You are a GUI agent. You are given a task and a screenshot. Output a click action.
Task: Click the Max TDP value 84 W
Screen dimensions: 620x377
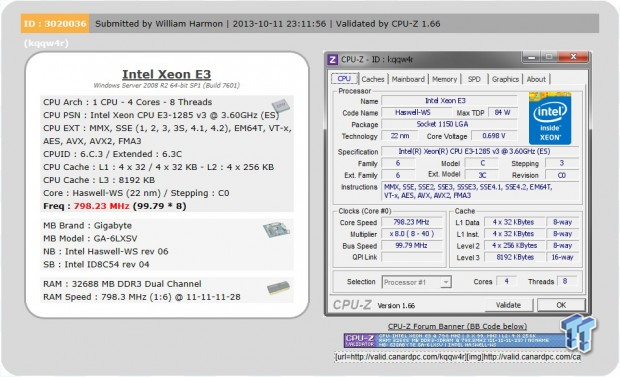[x=502, y=112]
